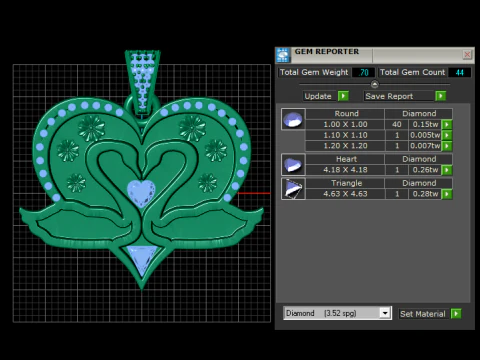Image resolution: width=480 pixels, height=360 pixels.
Task: Click the Diamond header in the Round group
Action: tap(419, 114)
